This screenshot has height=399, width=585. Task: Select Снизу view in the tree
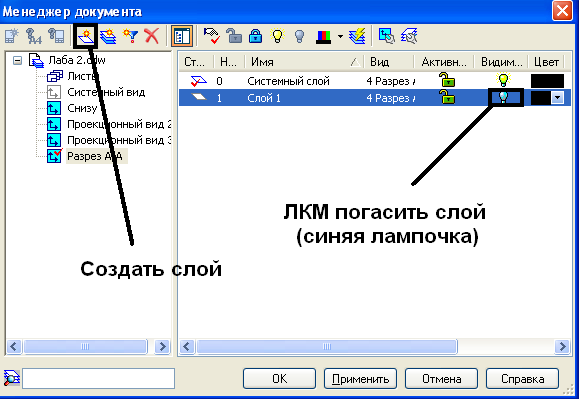pos(82,108)
